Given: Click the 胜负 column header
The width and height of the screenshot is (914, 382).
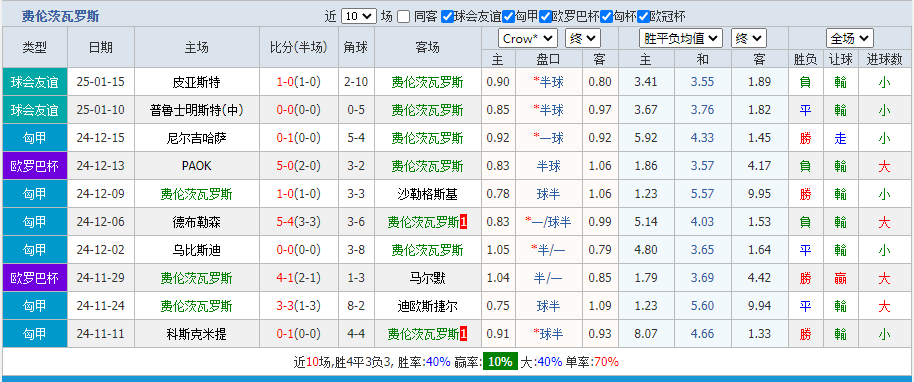Looking at the screenshot, I should 805,59.
